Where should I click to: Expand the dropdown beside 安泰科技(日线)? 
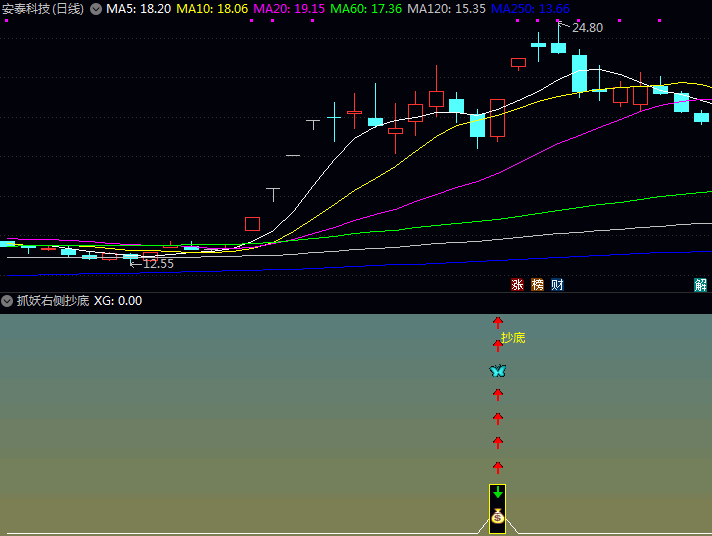(x=95, y=9)
